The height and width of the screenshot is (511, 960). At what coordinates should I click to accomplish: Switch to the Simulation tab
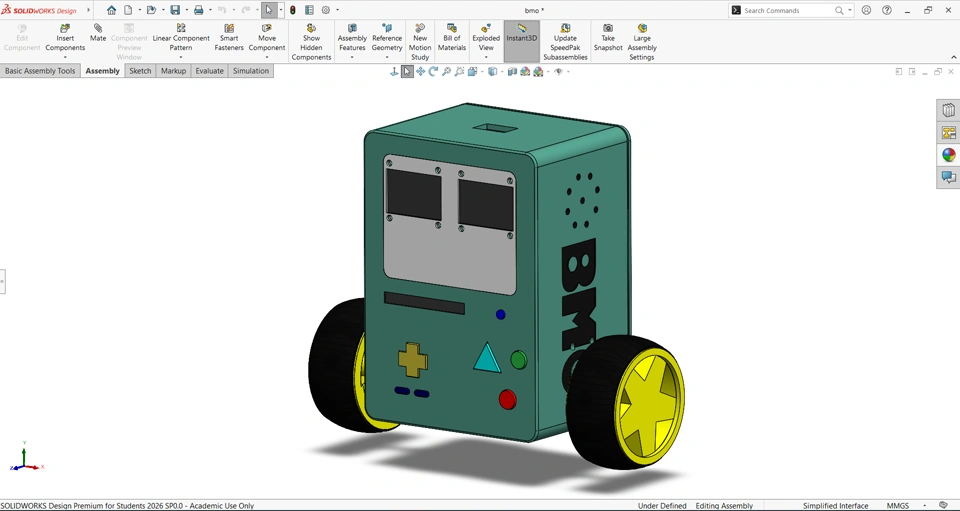click(x=251, y=71)
